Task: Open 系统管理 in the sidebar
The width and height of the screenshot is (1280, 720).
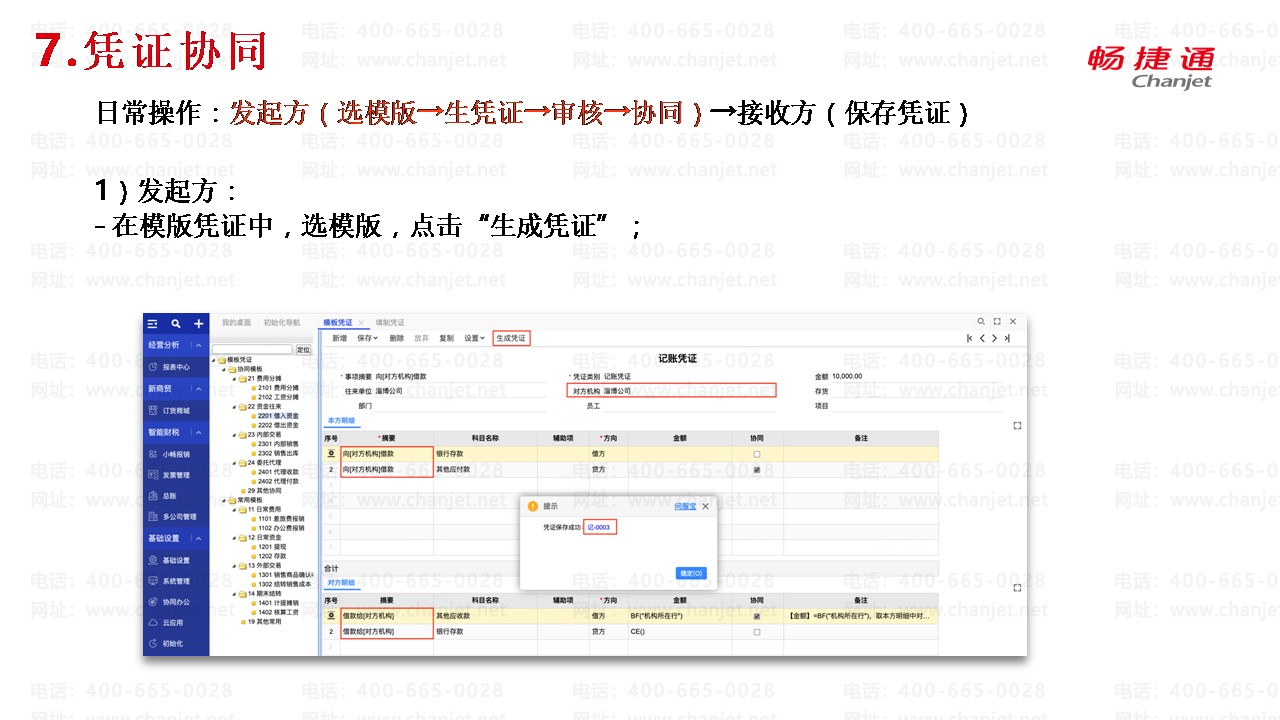Action: [x=176, y=581]
